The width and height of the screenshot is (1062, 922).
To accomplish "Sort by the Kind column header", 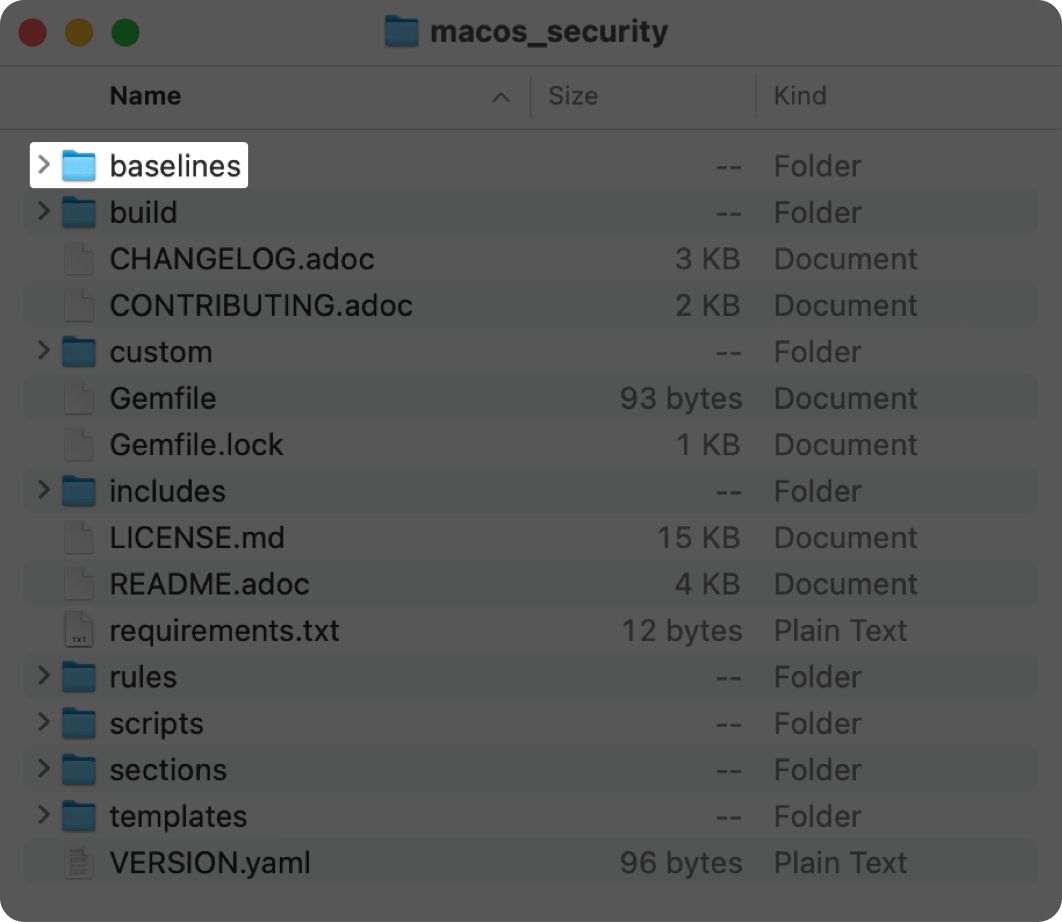I will tap(800, 96).
